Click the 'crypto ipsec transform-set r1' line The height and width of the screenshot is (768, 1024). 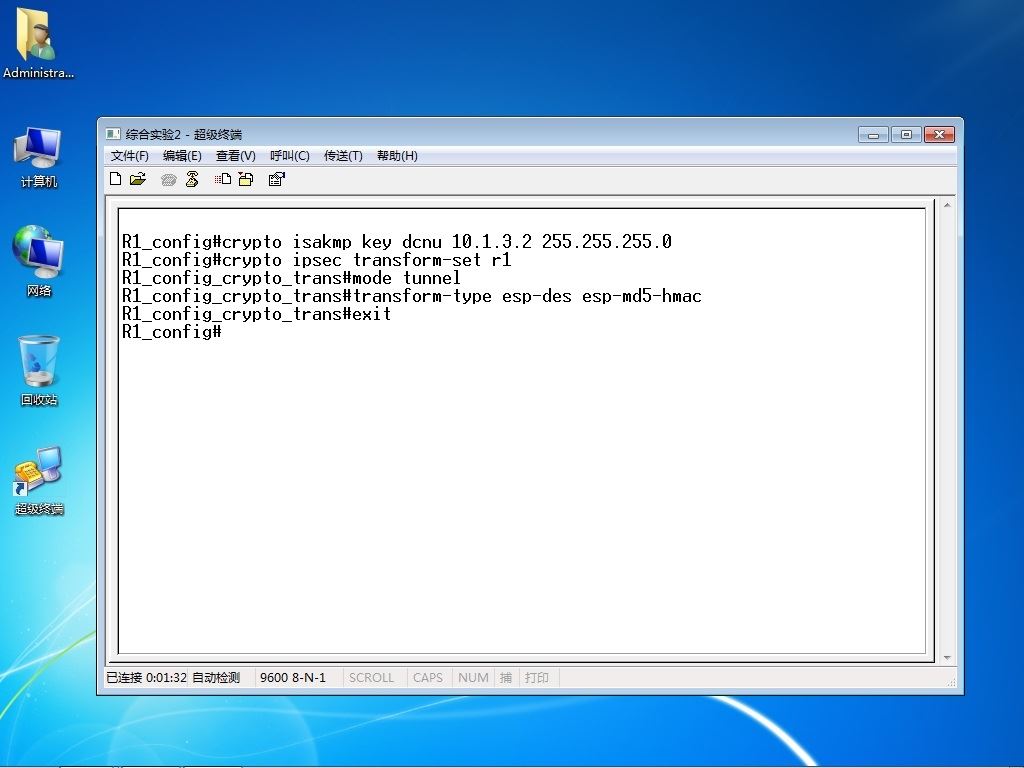click(x=317, y=260)
